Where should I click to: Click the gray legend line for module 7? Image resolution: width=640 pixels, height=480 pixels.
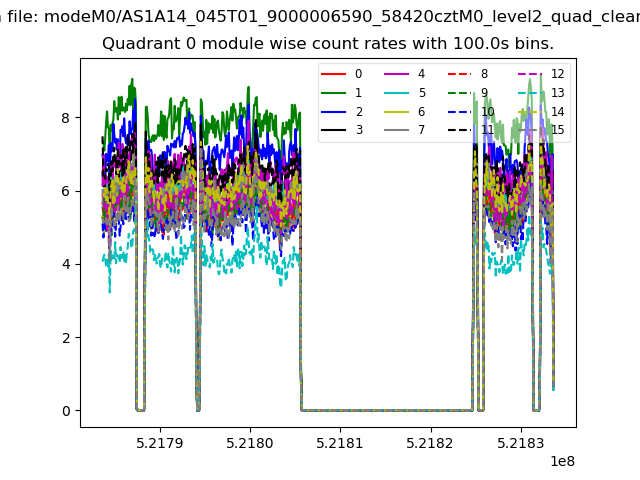(x=396, y=130)
